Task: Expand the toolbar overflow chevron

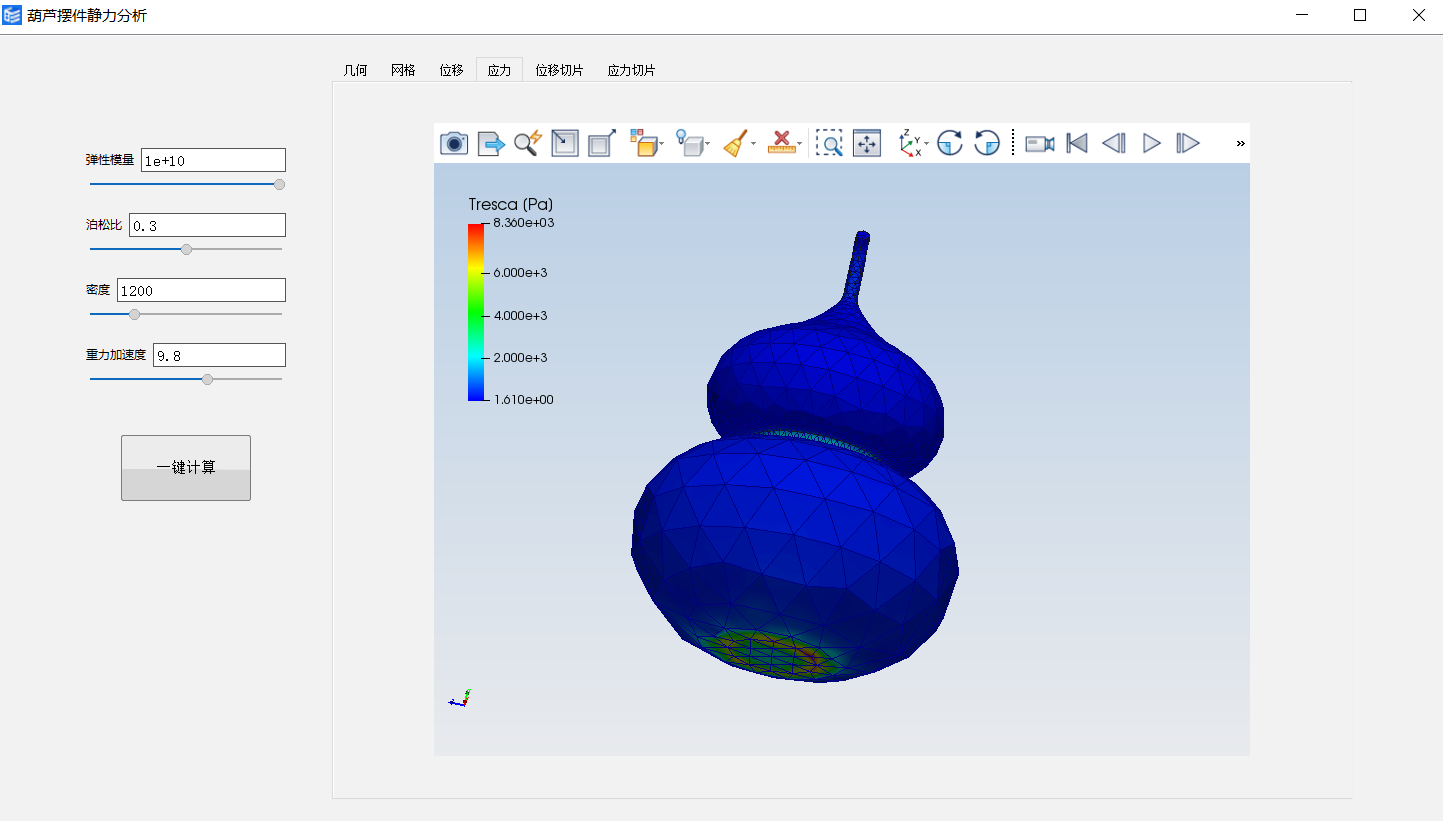Action: [1241, 144]
